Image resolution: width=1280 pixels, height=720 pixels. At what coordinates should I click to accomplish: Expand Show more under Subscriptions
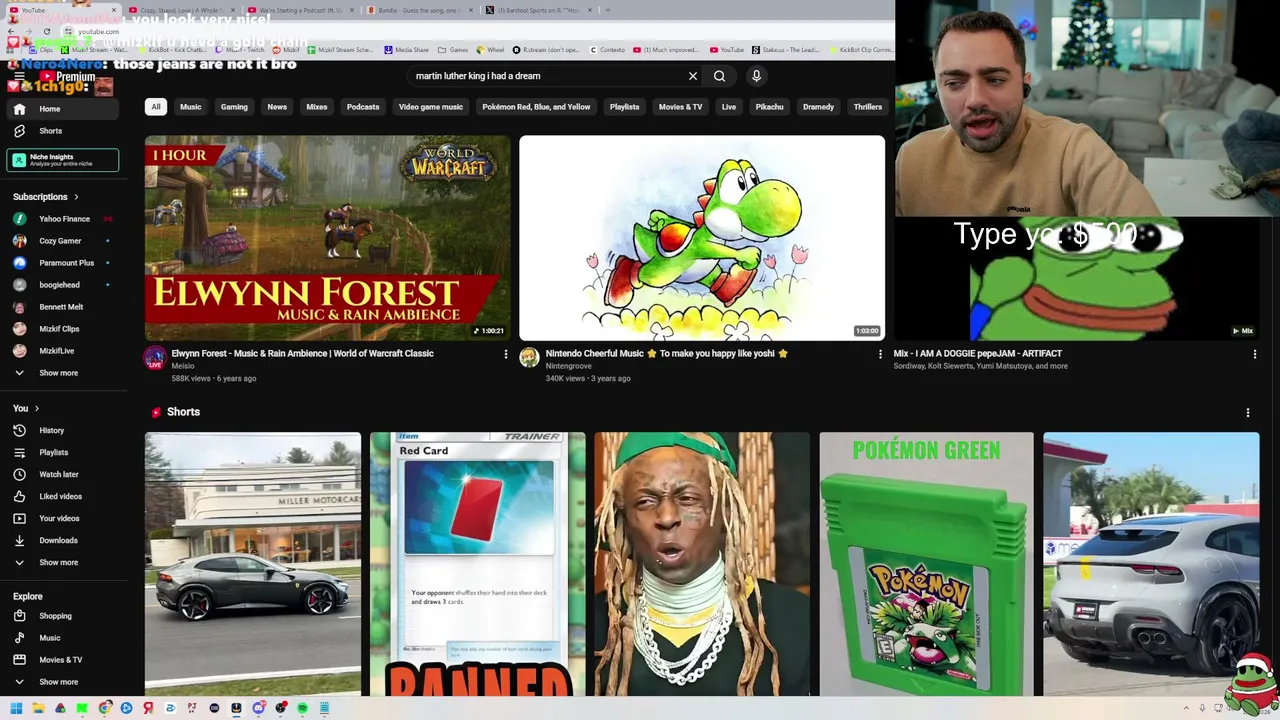pos(62,373)
